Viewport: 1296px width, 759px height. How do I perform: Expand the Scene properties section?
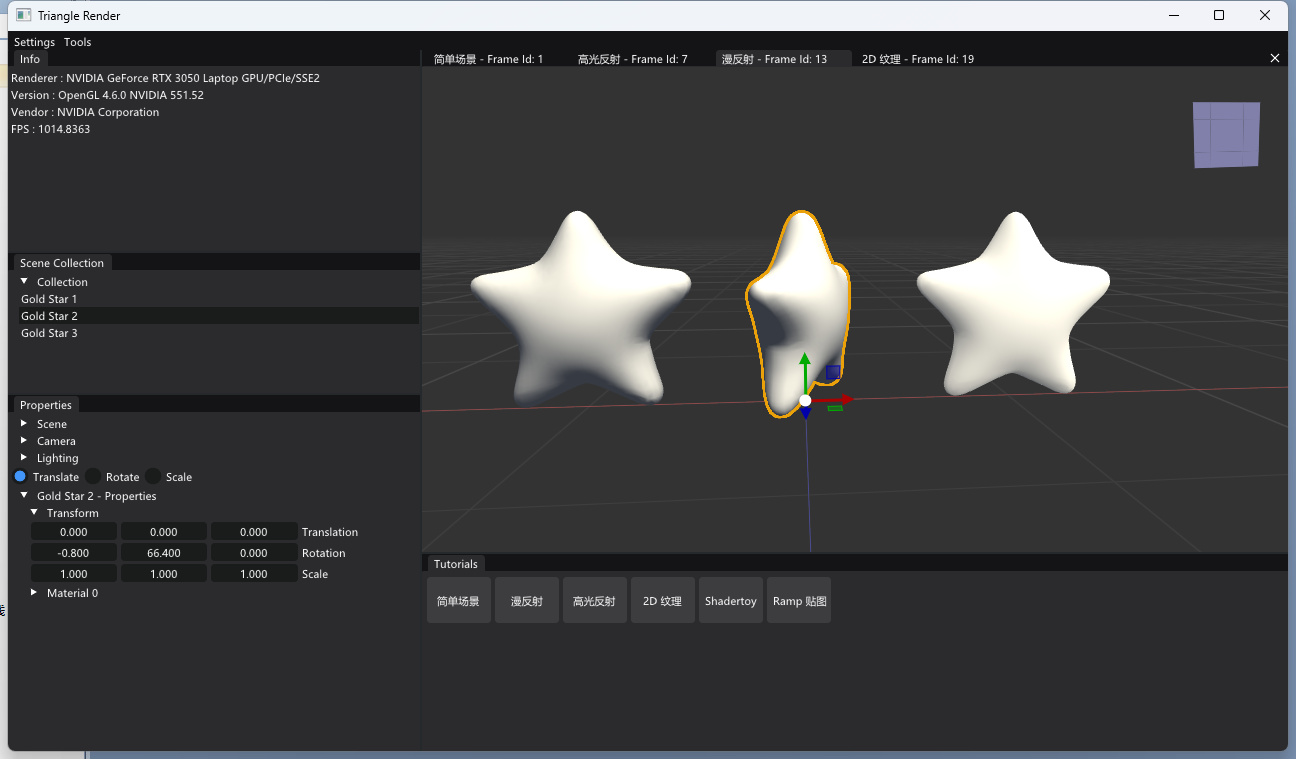[x=24, y=424]
